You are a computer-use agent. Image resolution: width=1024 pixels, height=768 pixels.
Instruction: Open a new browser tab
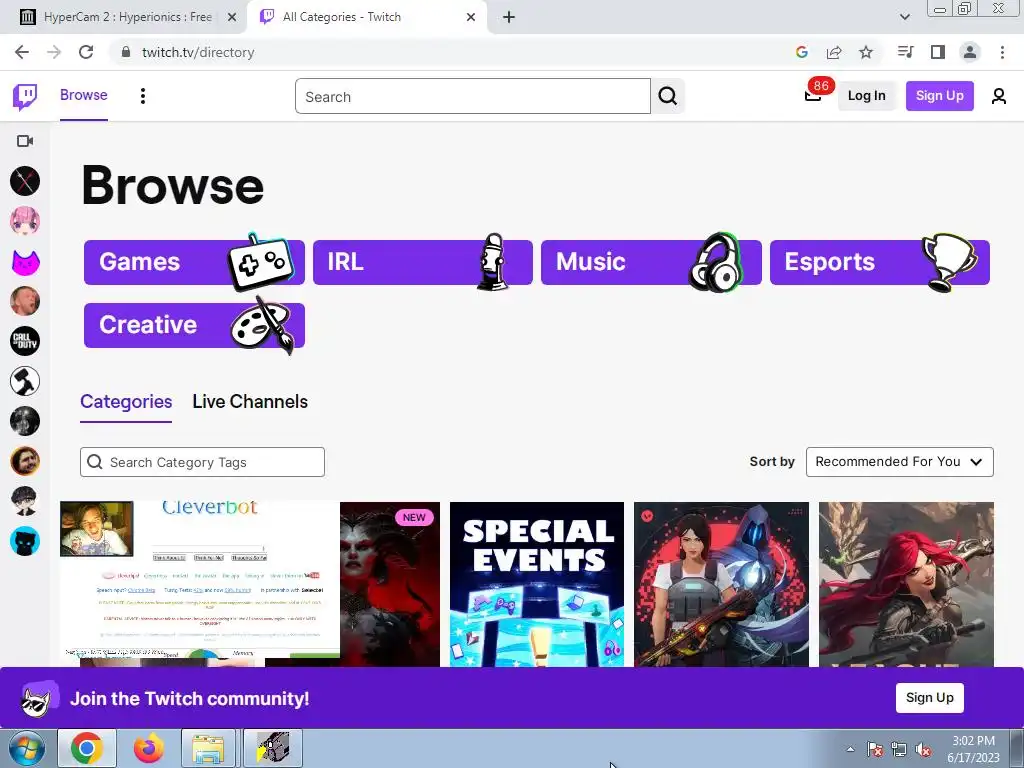coord(509,17)
